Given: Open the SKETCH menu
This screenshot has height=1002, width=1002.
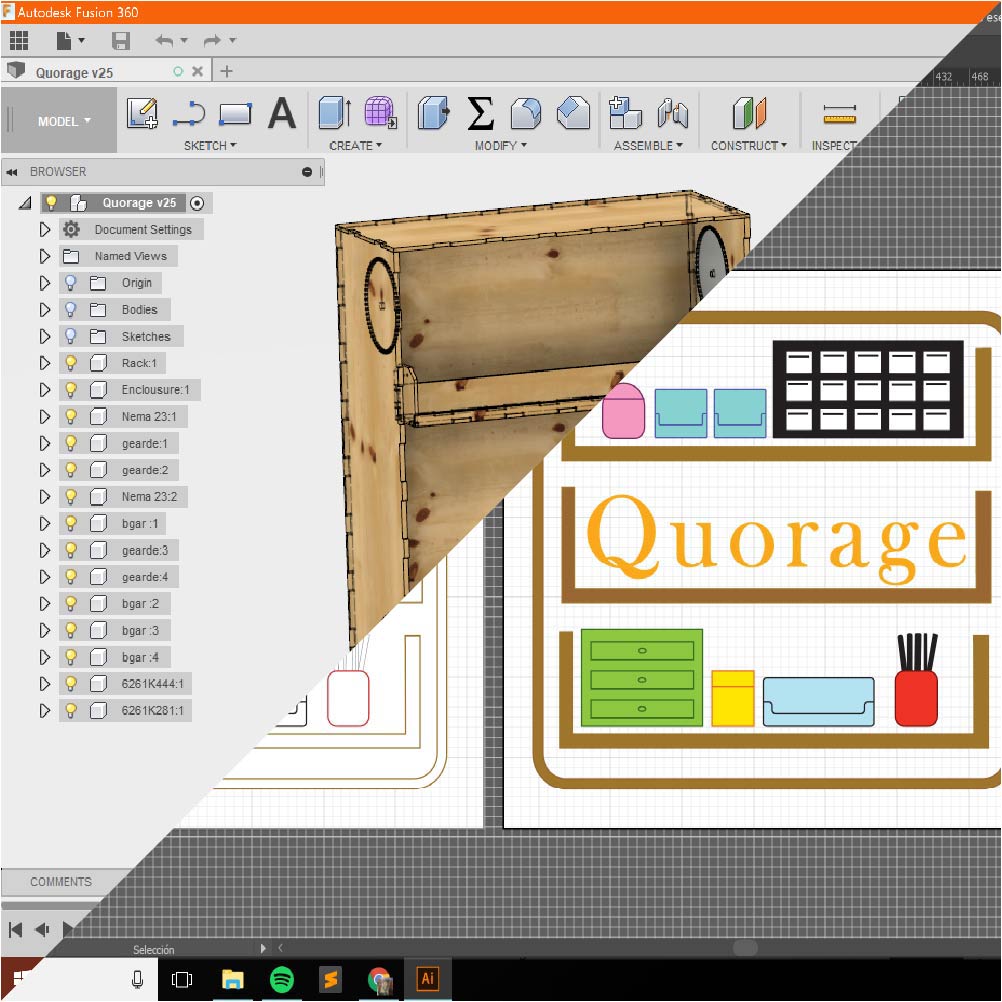Looking at the screenshot, I should (210, 146).
